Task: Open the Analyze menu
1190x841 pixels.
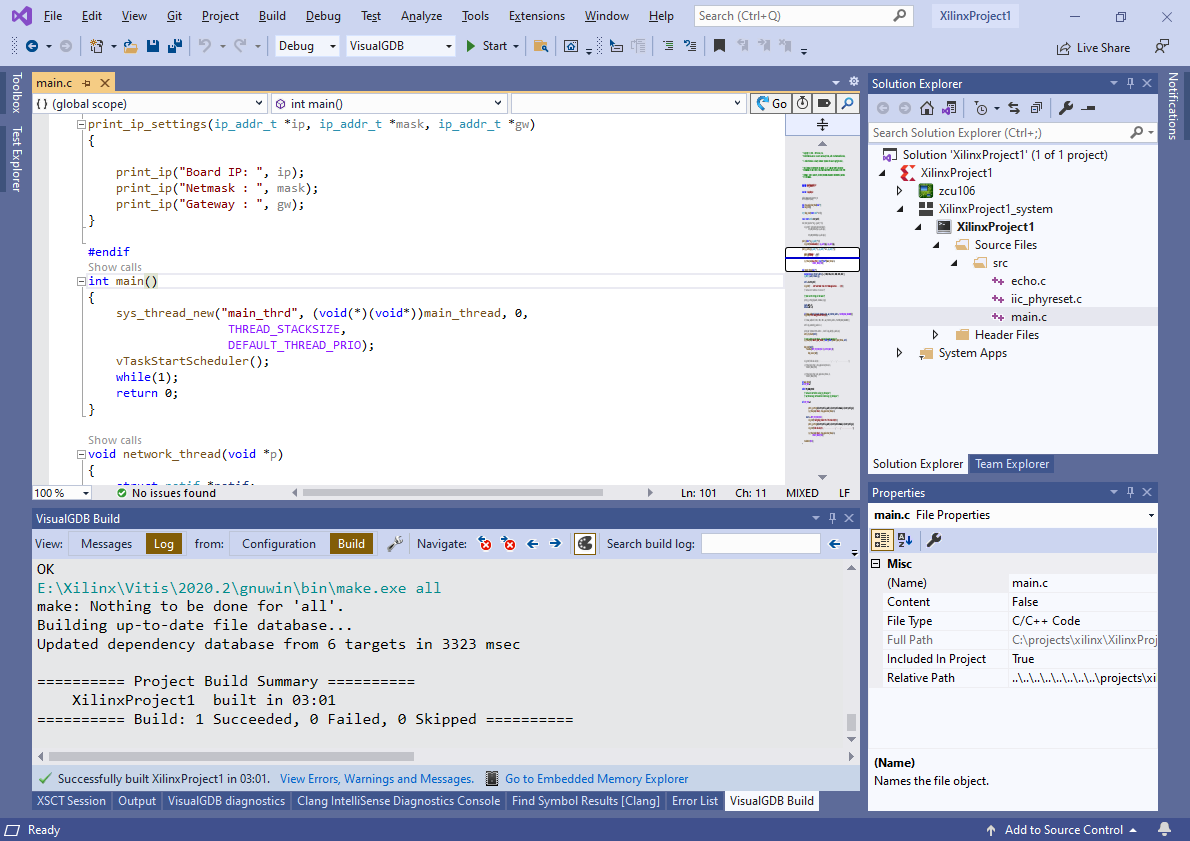Action: [x=421, y=16]
